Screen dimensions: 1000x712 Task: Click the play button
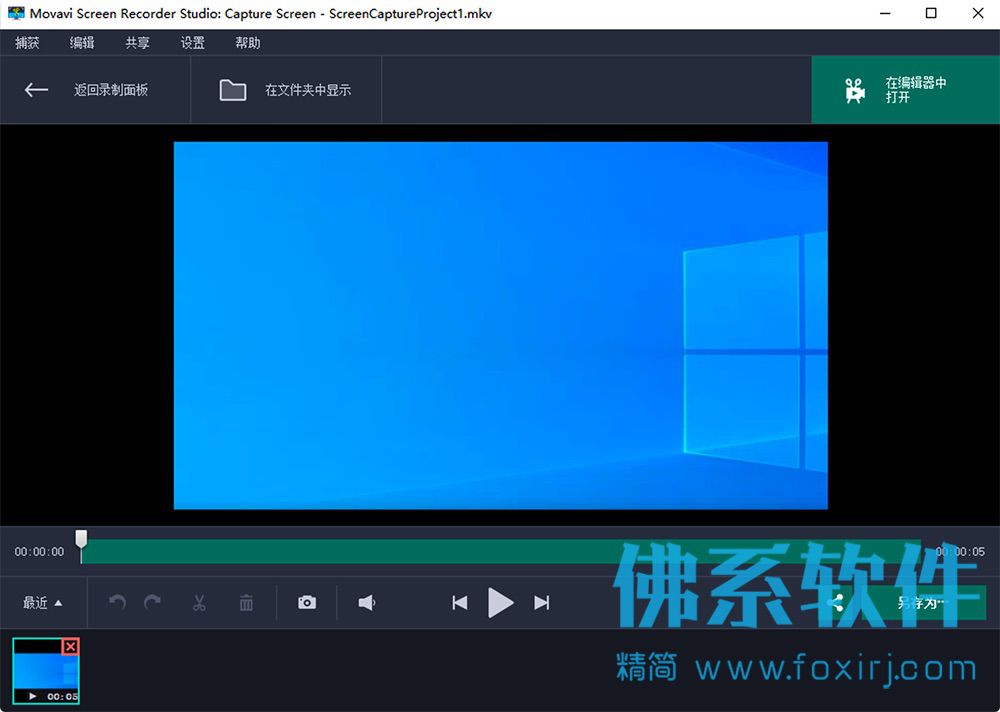[x=501, y=602]
